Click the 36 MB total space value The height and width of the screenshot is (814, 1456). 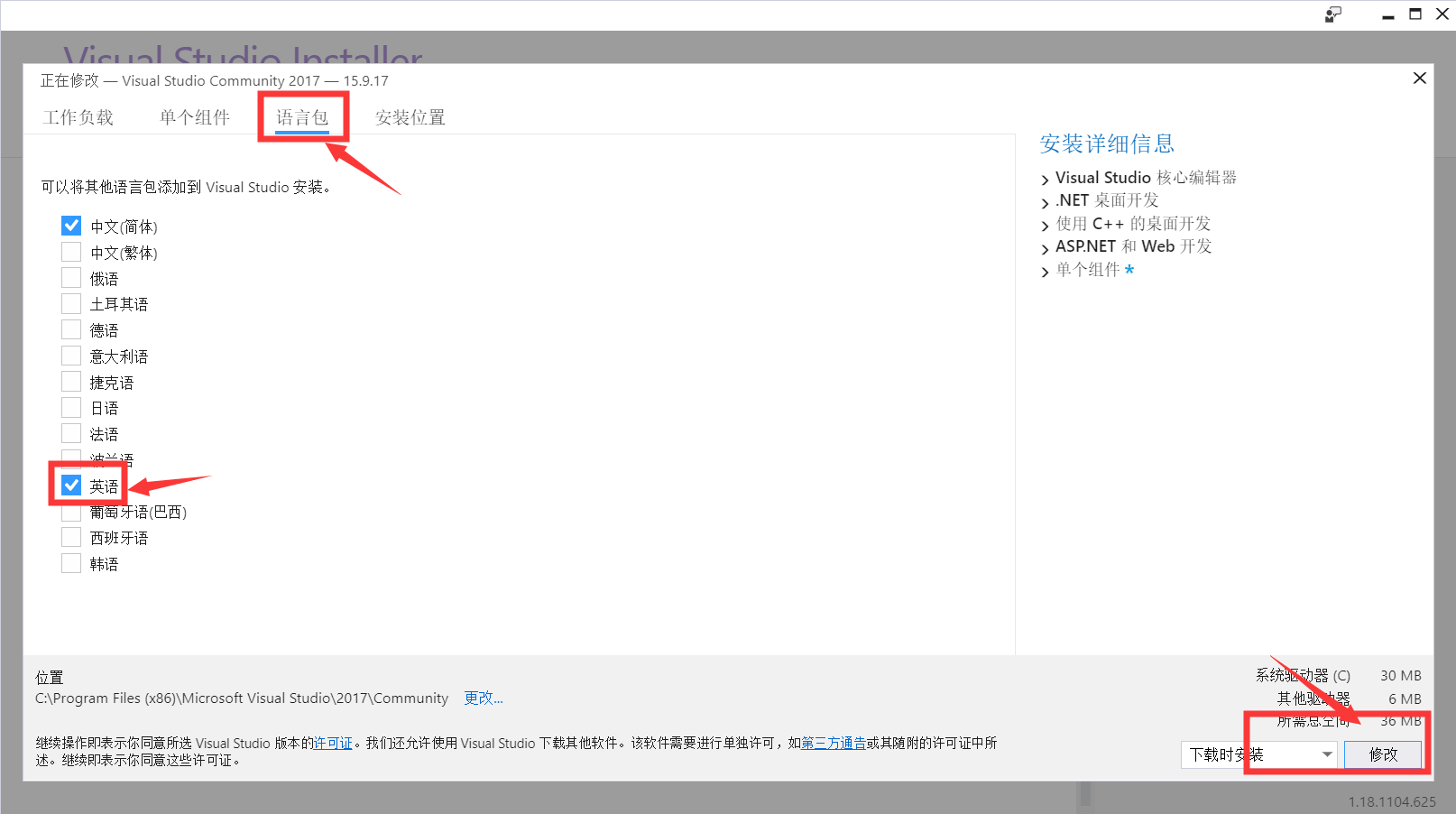tap(1401, 721)
